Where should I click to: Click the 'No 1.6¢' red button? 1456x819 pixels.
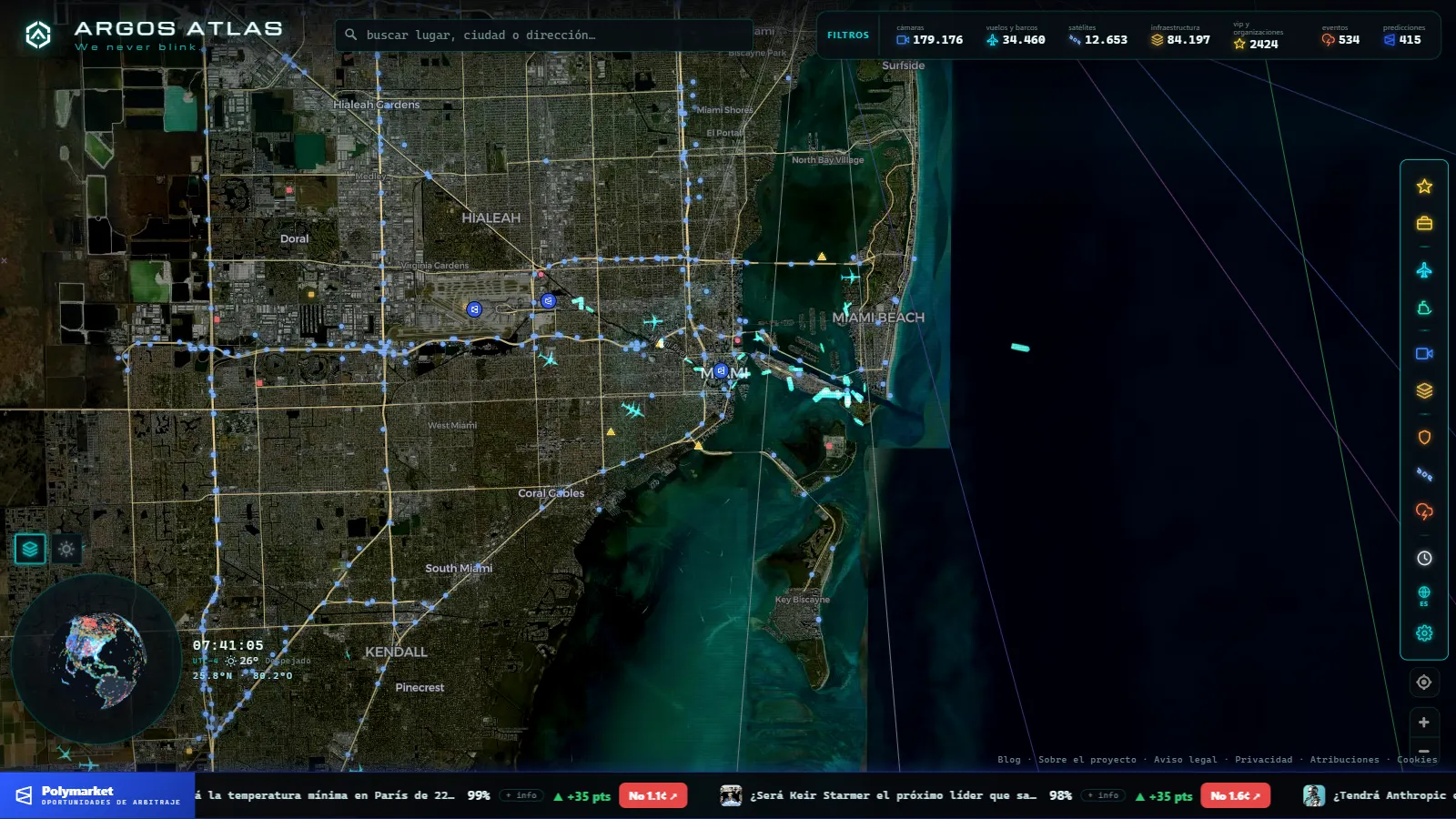[1235, 795]
